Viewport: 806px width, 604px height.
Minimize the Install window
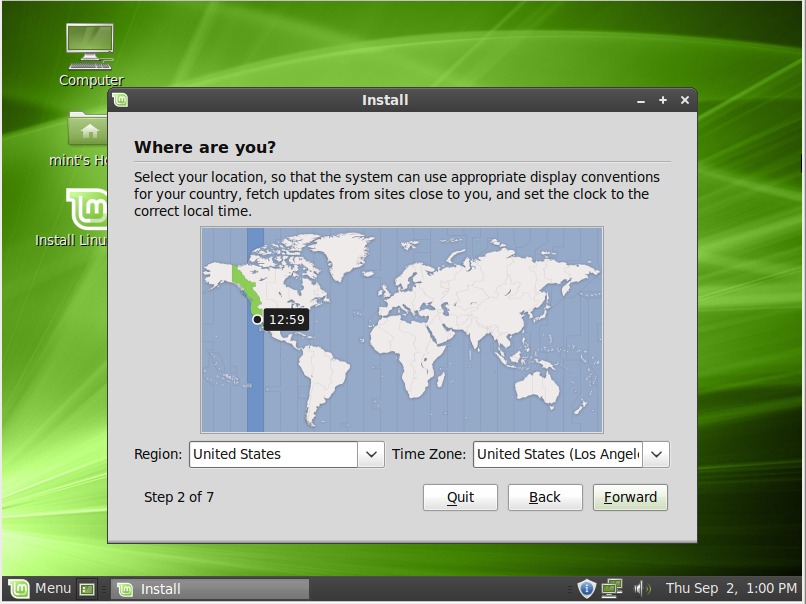640,100
